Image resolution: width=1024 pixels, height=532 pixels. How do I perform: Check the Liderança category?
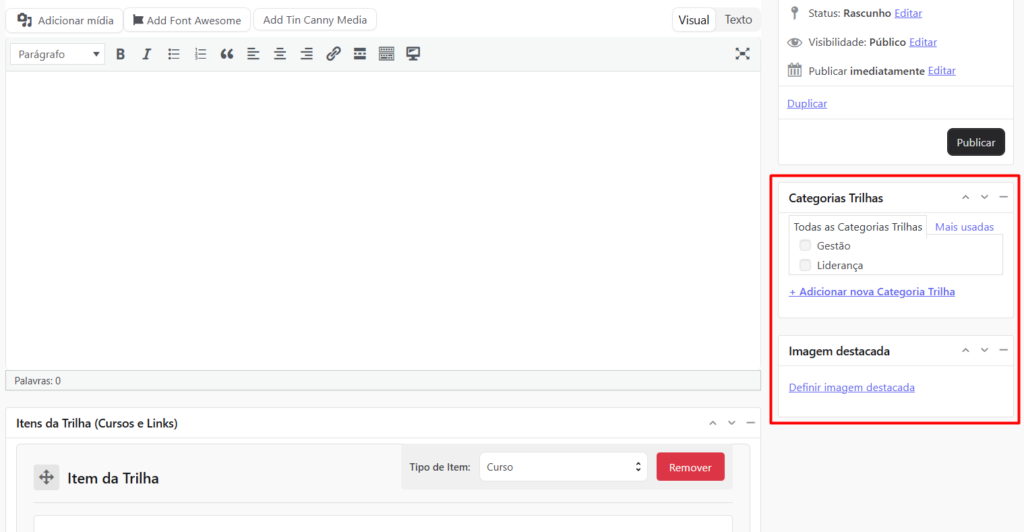tap(805, 266)
